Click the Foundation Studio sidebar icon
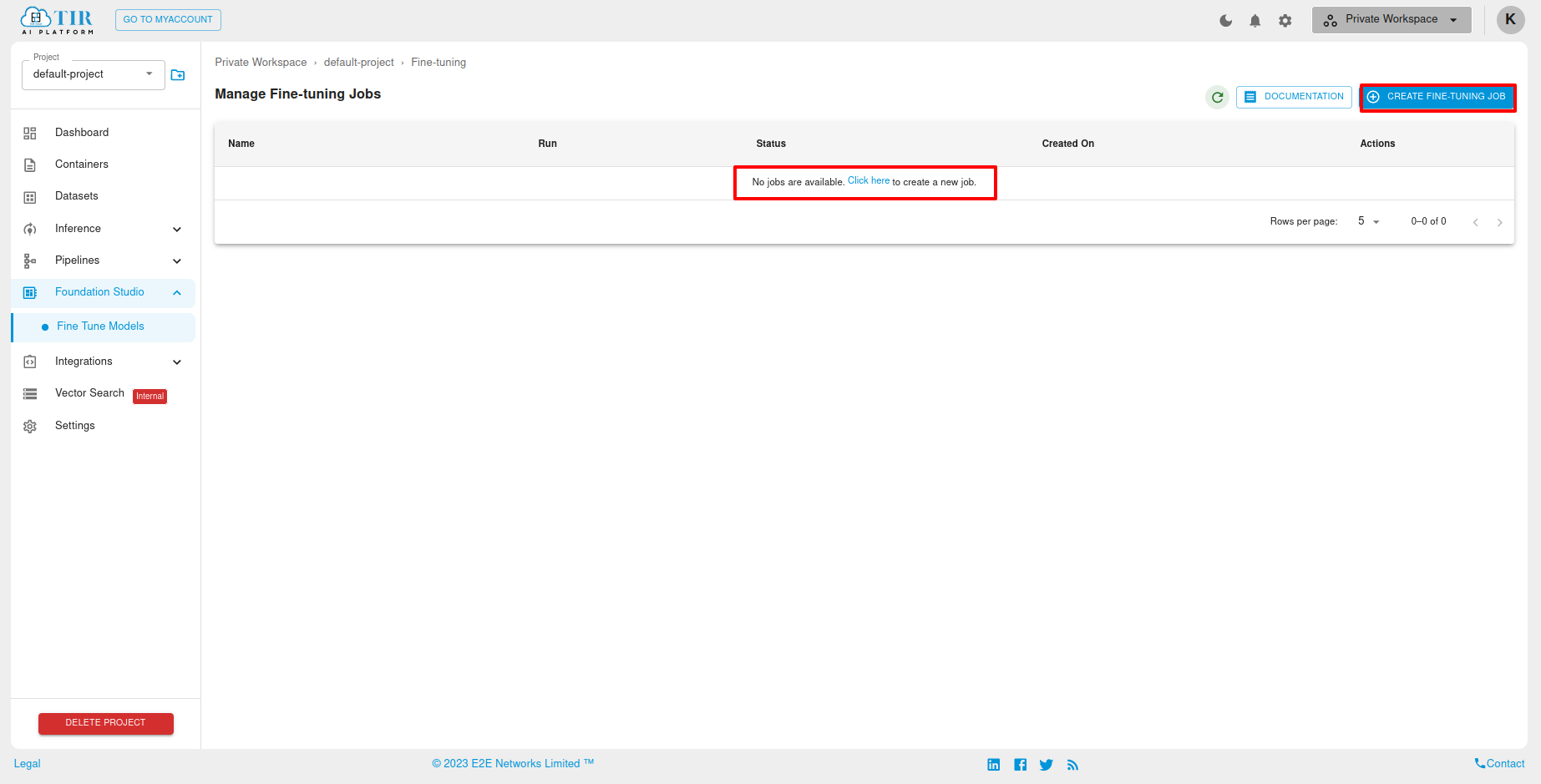Viewport: 1541px width, 784px height. click(x=30, y=293)
